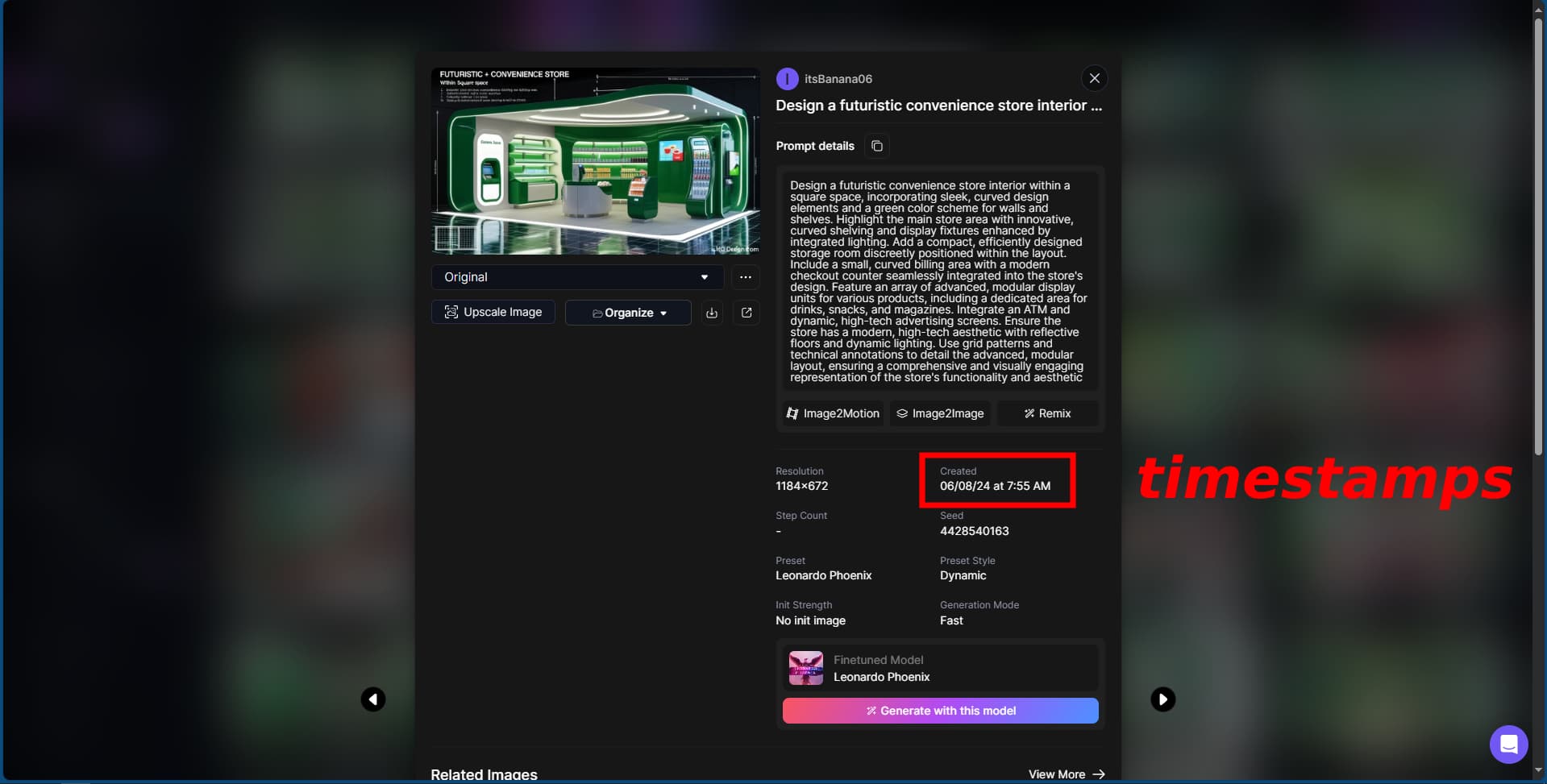
Task: Download the generated image
Action: click(711, 313)
